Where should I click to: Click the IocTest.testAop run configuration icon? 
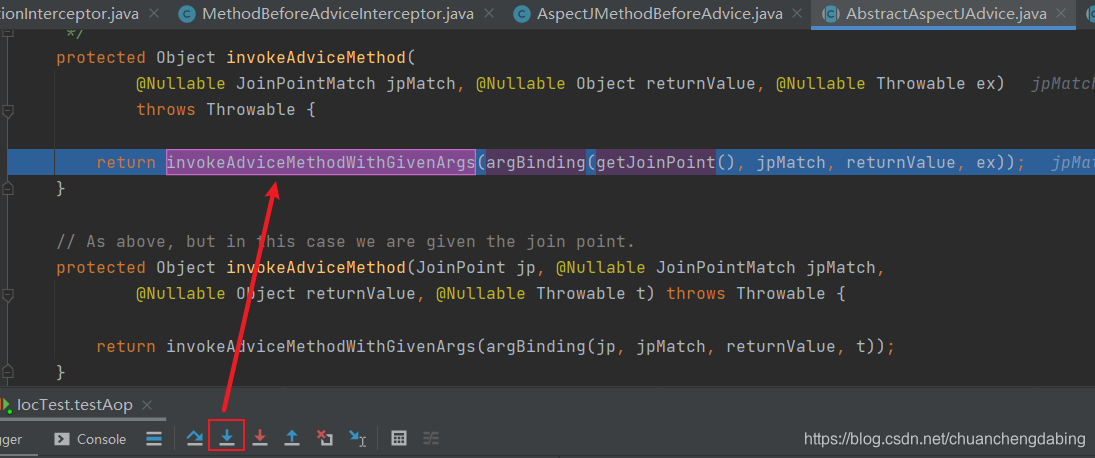coord(6,405)
